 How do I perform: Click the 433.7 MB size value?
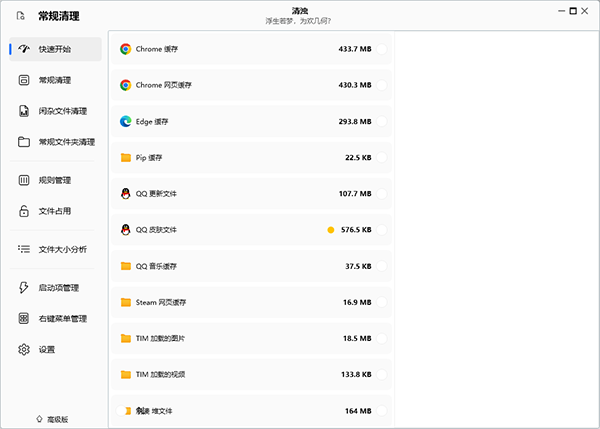[x=355, y=49]
